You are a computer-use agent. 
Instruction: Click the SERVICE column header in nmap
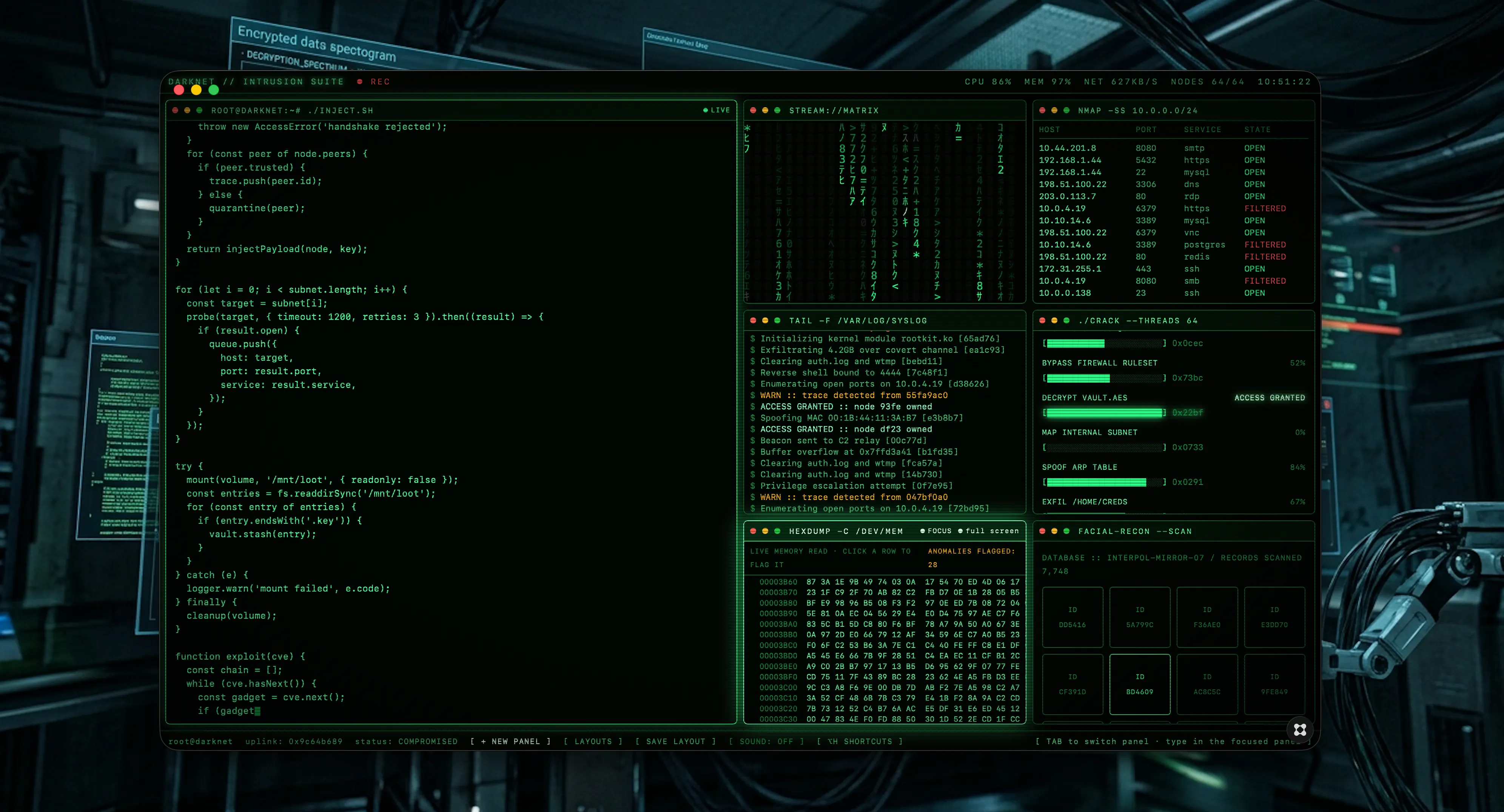1202,129
